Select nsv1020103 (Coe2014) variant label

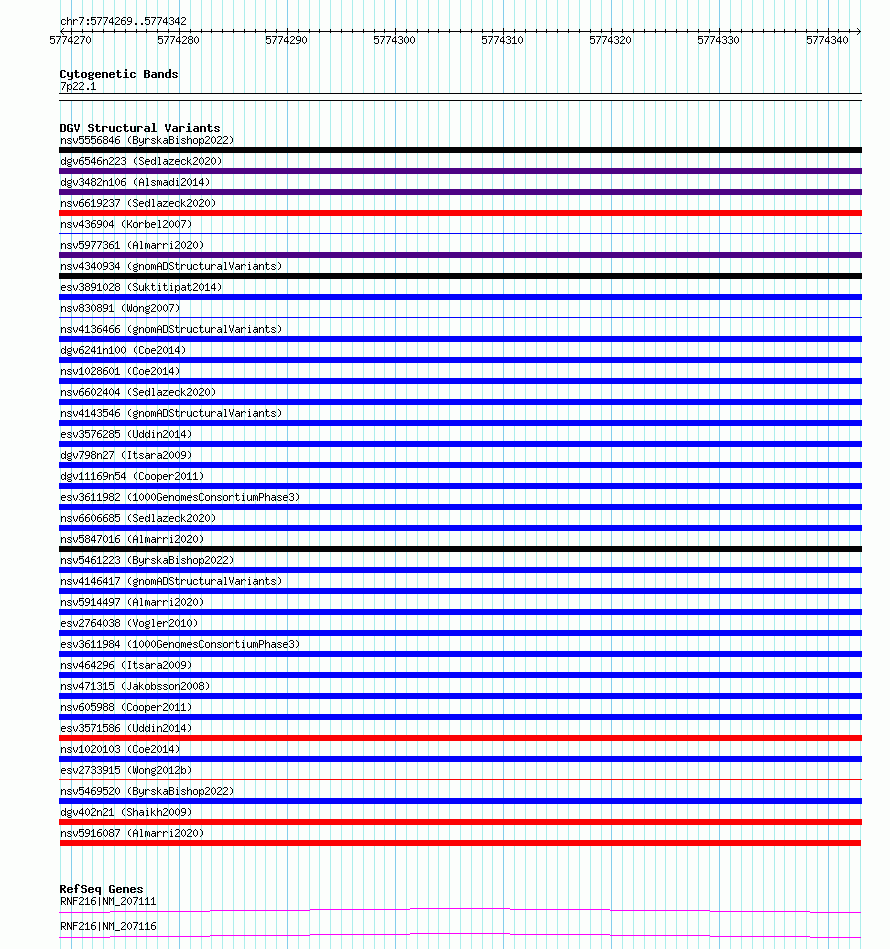[120, 749]
